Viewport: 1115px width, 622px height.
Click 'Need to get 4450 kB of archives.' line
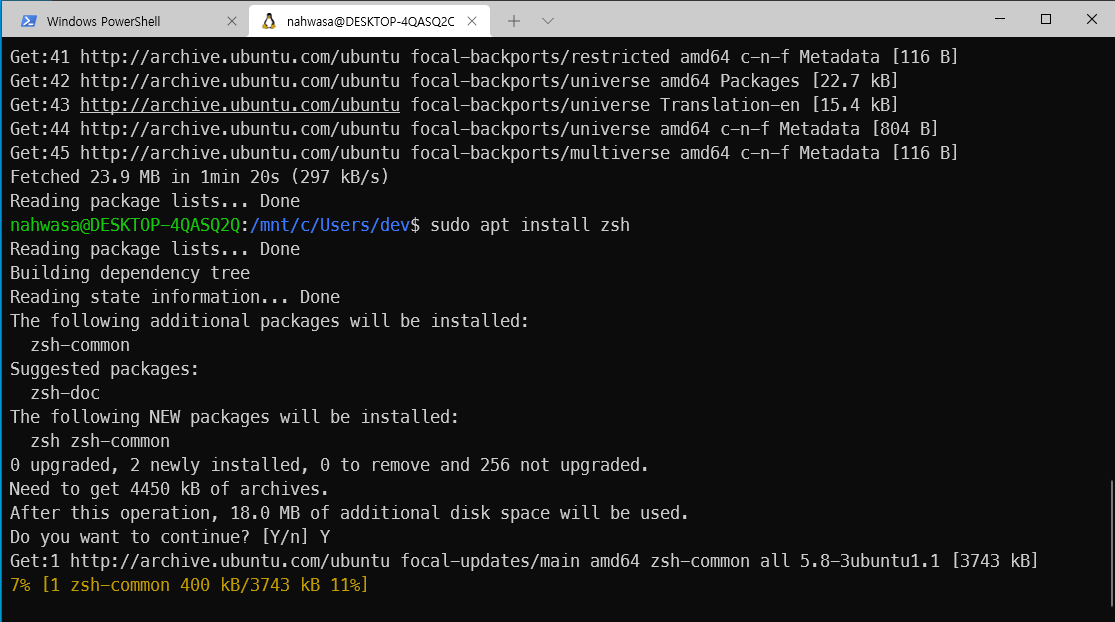click(x=169, y=489)
